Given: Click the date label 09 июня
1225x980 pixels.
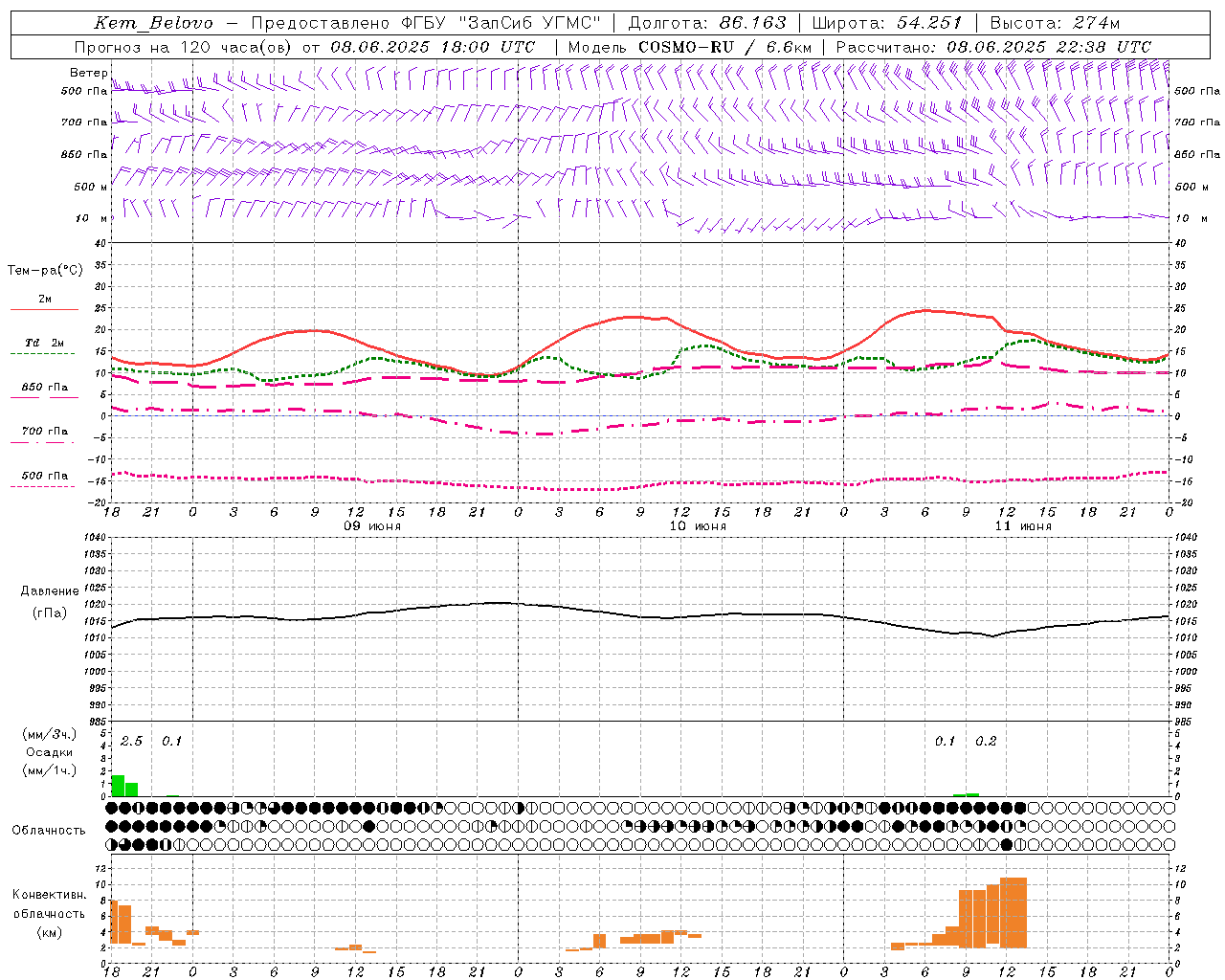Looking at the screenshot, I should click(x=372, y=526).
